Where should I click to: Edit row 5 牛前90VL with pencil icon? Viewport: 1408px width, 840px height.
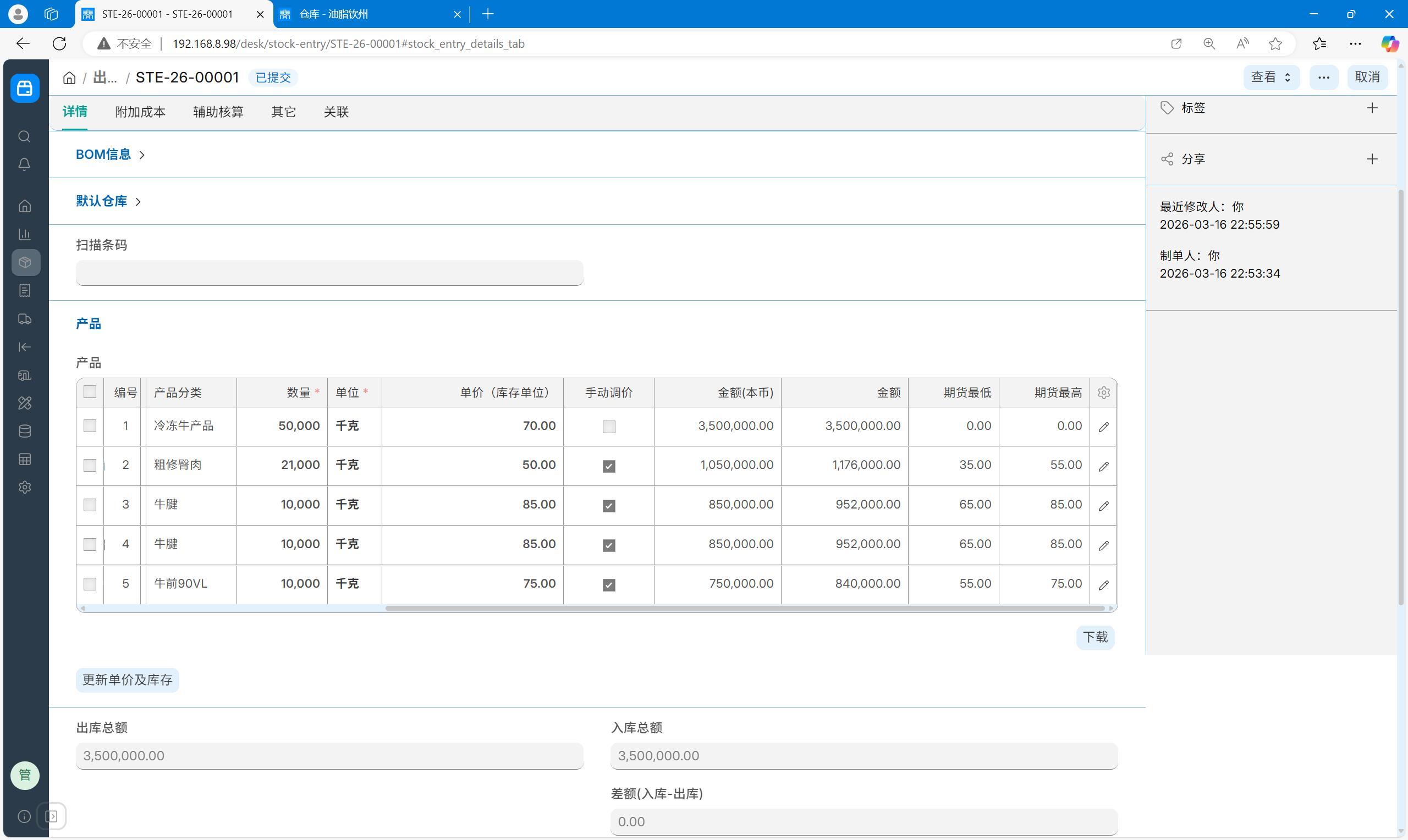(x=1103, y=585)
